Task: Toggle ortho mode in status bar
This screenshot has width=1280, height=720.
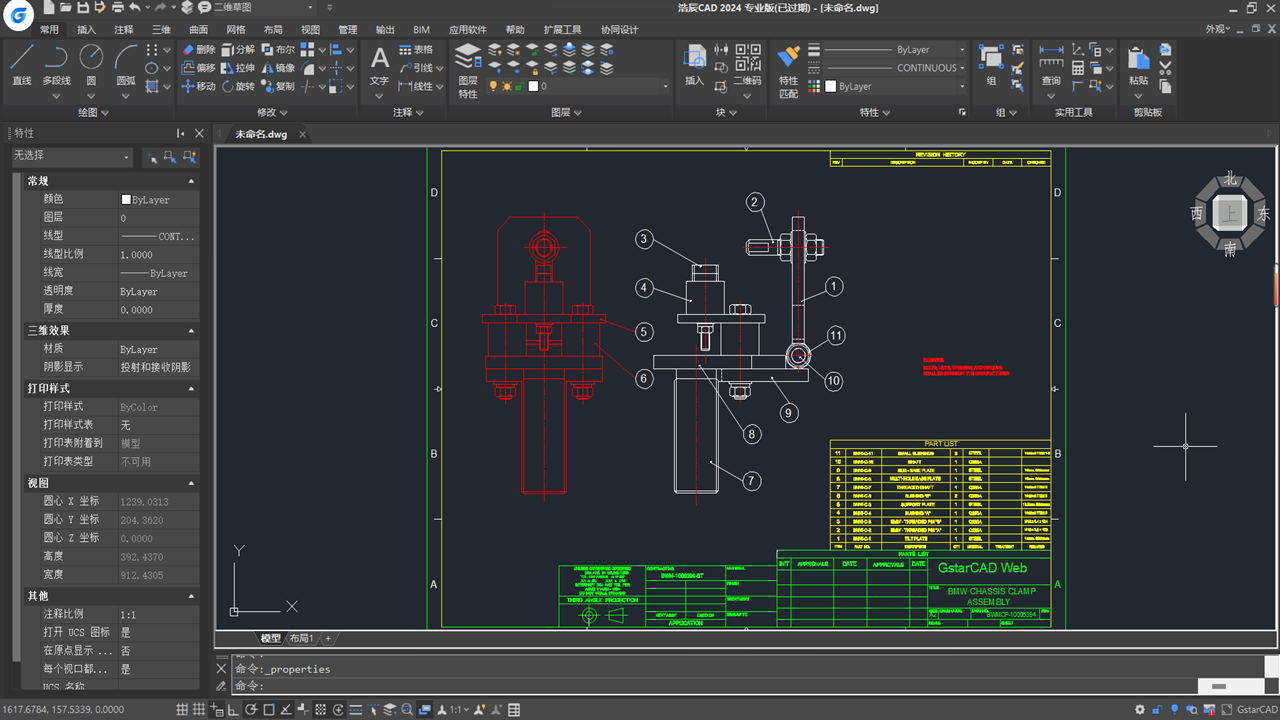Action: click(233, 710)
